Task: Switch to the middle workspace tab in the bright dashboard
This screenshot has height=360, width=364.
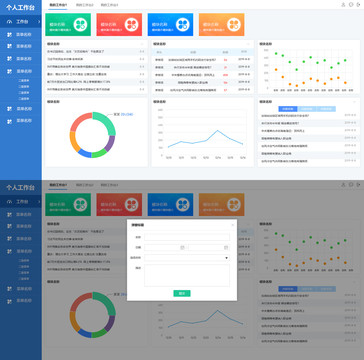Action: point(85,5)
